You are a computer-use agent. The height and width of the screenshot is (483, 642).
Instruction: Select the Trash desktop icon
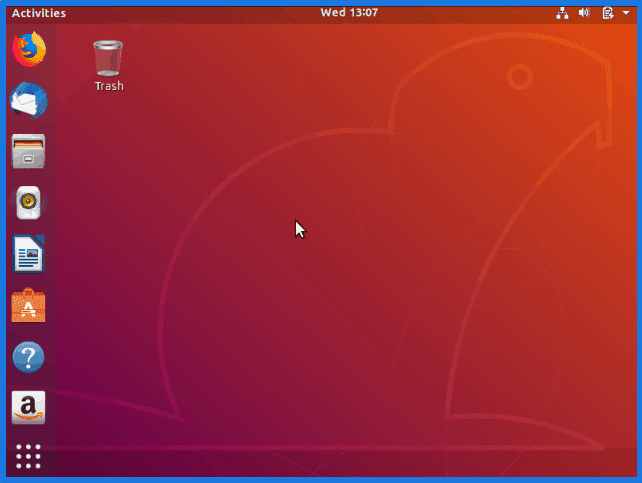(x=109, y=65)
